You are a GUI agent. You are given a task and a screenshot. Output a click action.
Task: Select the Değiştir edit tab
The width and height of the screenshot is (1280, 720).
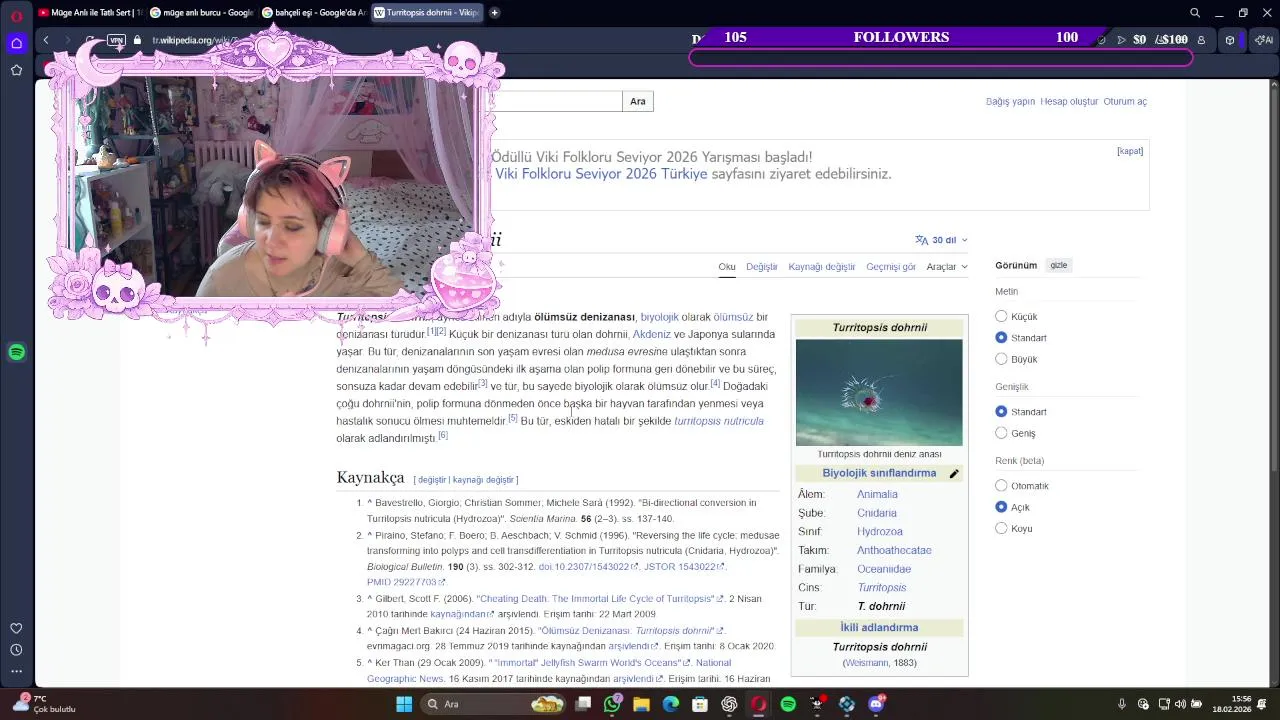tap(762, 267)
